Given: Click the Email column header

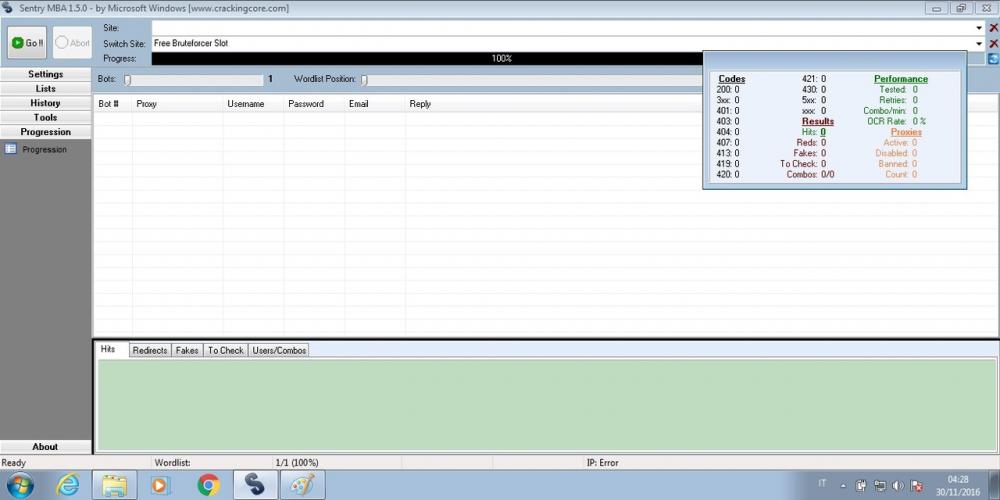Looking at the screenshot, I should pos(374,103).
